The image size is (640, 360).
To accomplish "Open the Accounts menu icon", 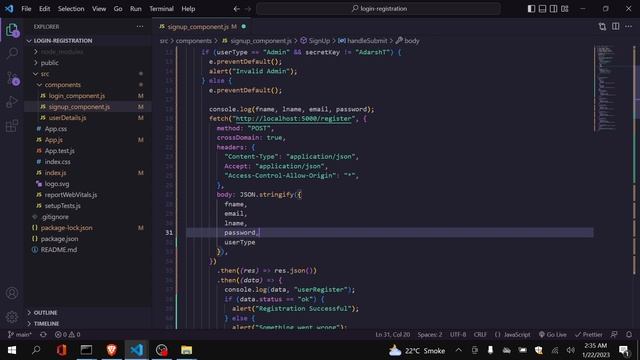I will tap(12, 293).
